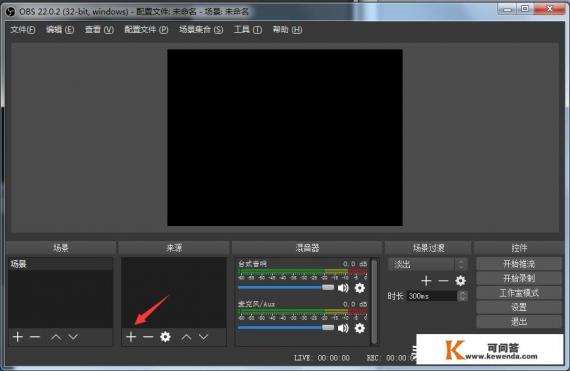The width and height of the screenshot is (570, 371).
Task: Click the 开始录制 button
Action: tap(519, 279)
